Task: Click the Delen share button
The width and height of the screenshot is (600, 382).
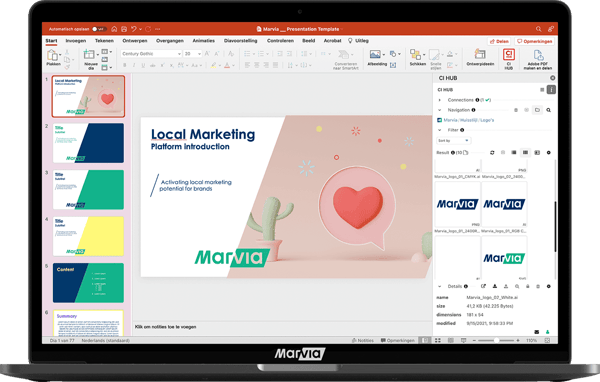Action: [499, 41]
